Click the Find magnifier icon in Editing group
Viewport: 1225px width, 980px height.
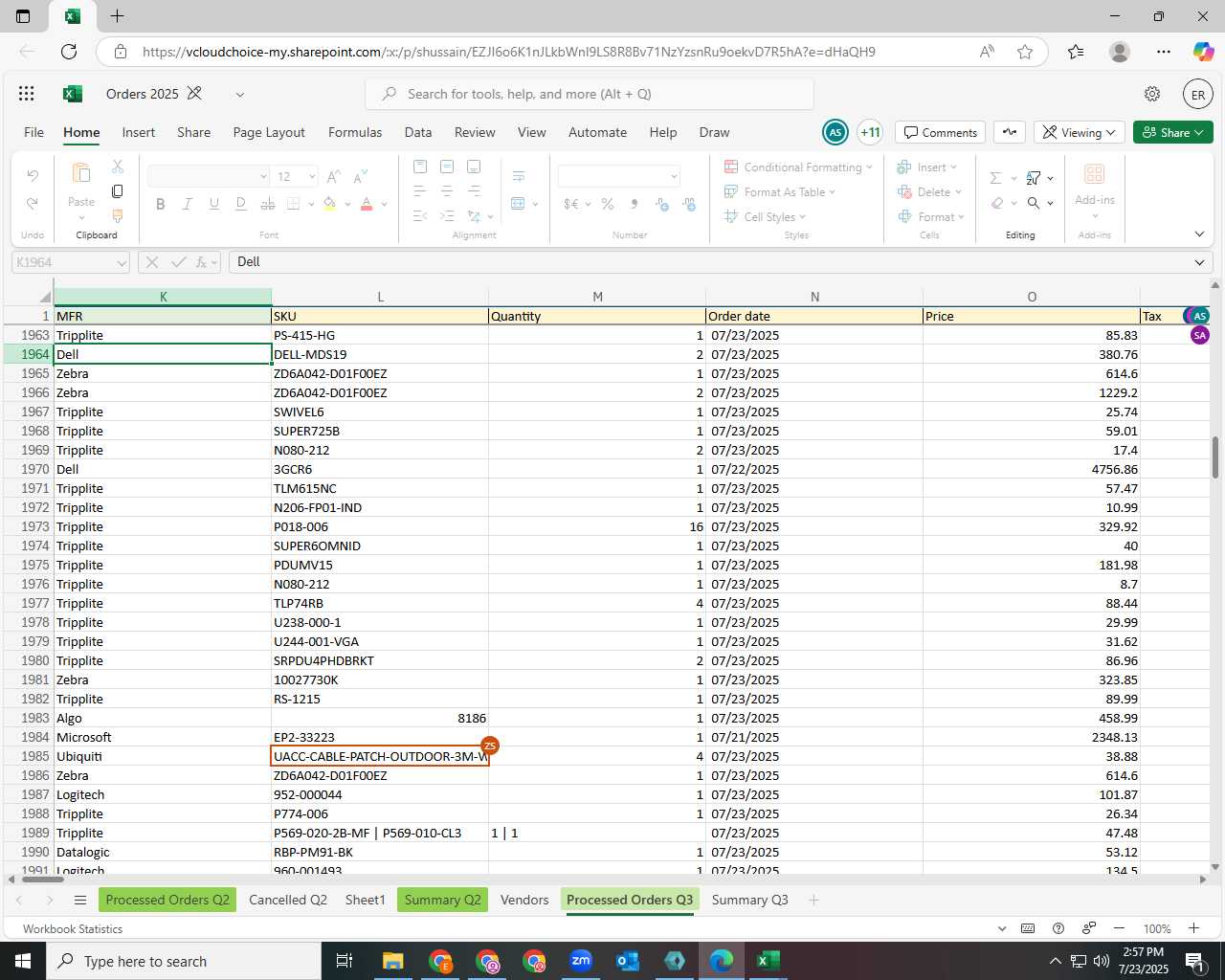1034,203
